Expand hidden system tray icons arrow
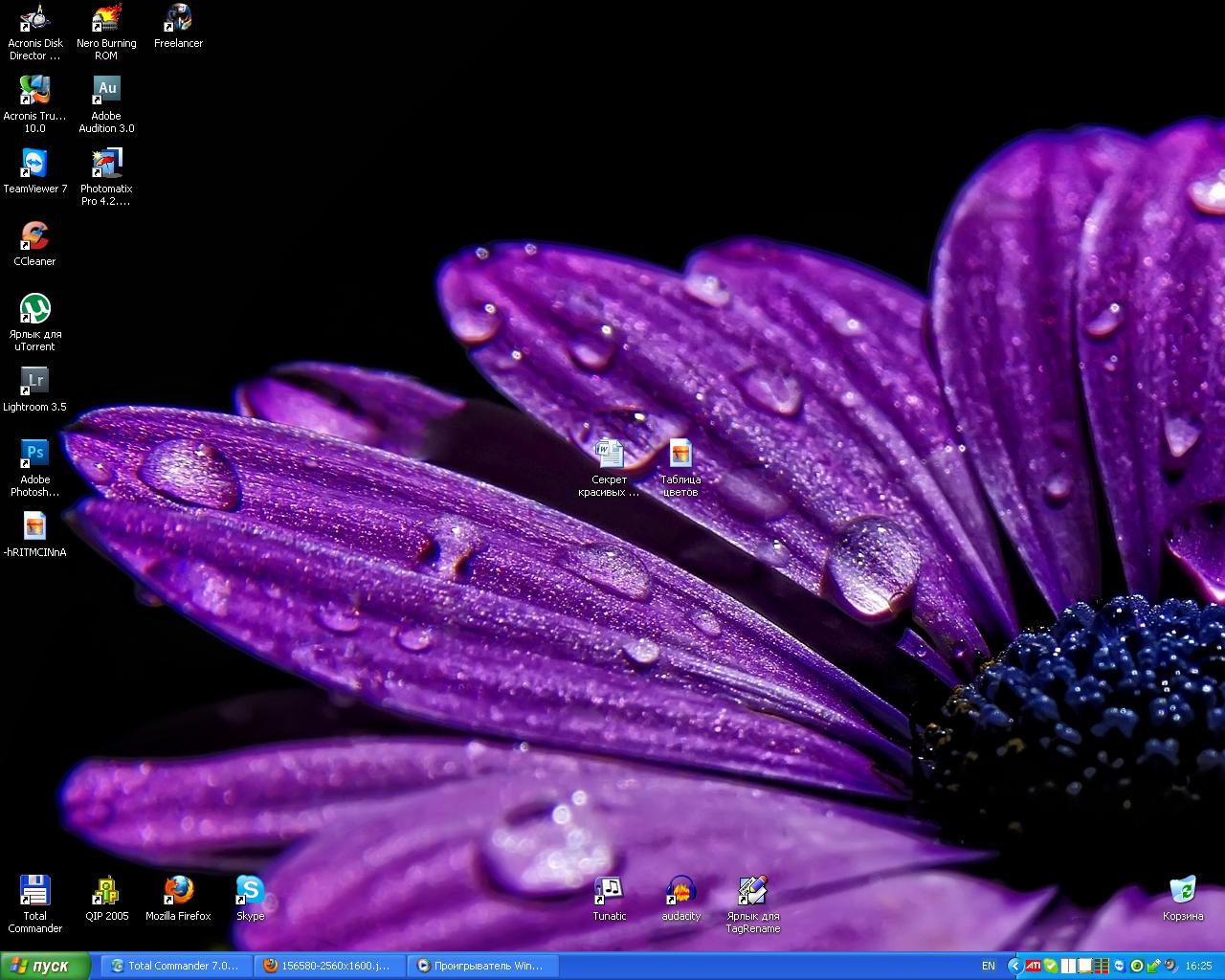Image resolution: width=1225 pixels, height=980 pixels. pos(1015,966)
